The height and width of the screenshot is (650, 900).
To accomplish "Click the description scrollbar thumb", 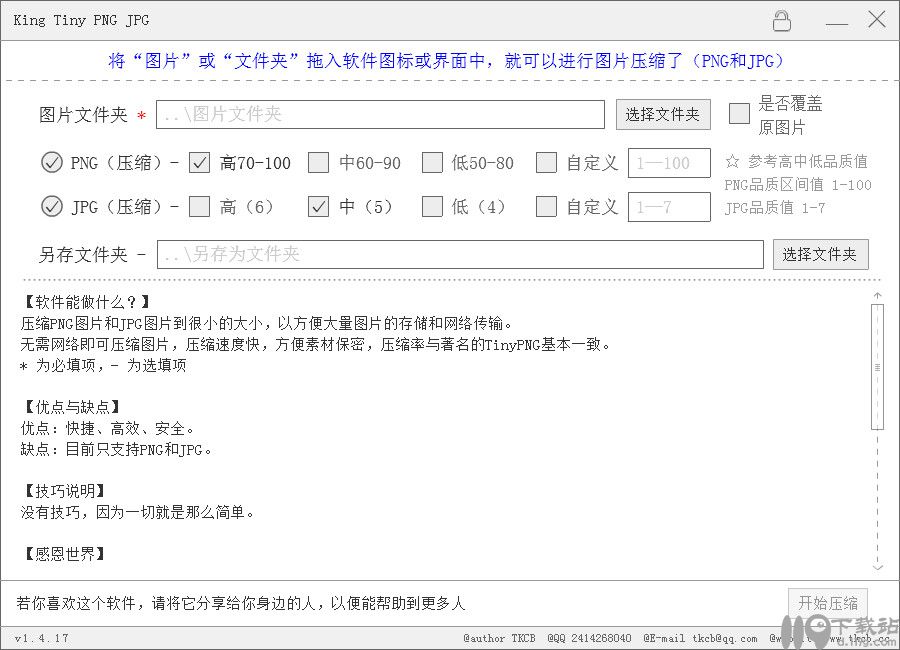I will [x=877, y=367].
